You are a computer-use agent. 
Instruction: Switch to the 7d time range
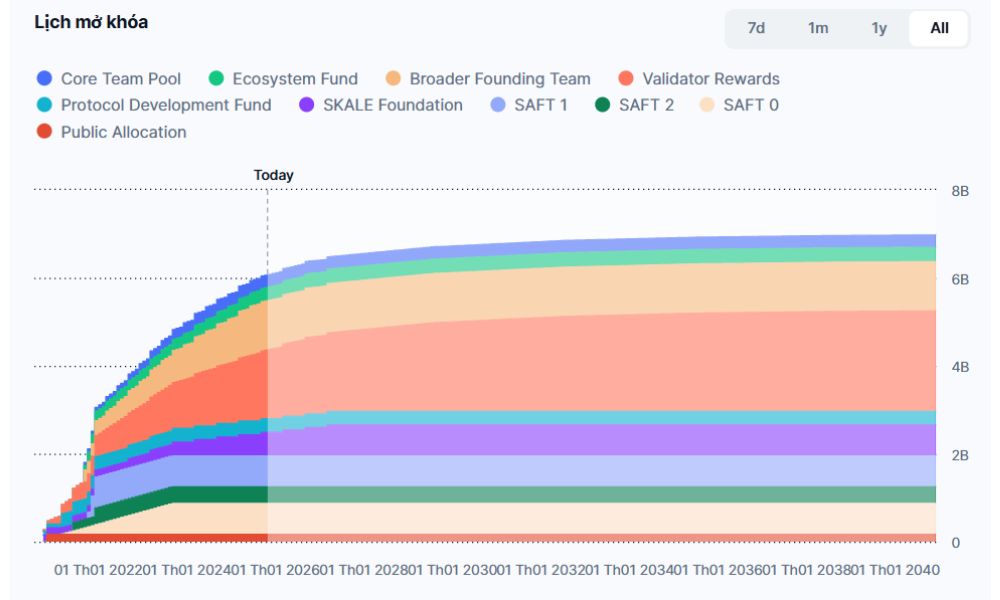point(756,28)
